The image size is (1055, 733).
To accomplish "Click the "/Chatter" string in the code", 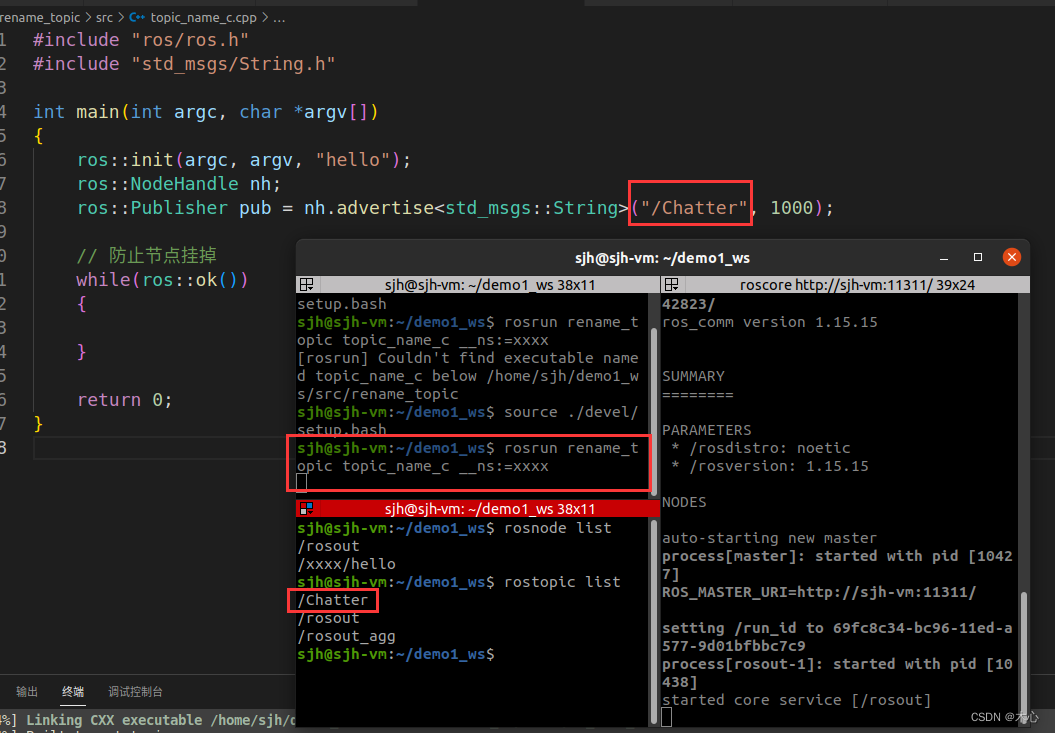I will coord(694,207).
